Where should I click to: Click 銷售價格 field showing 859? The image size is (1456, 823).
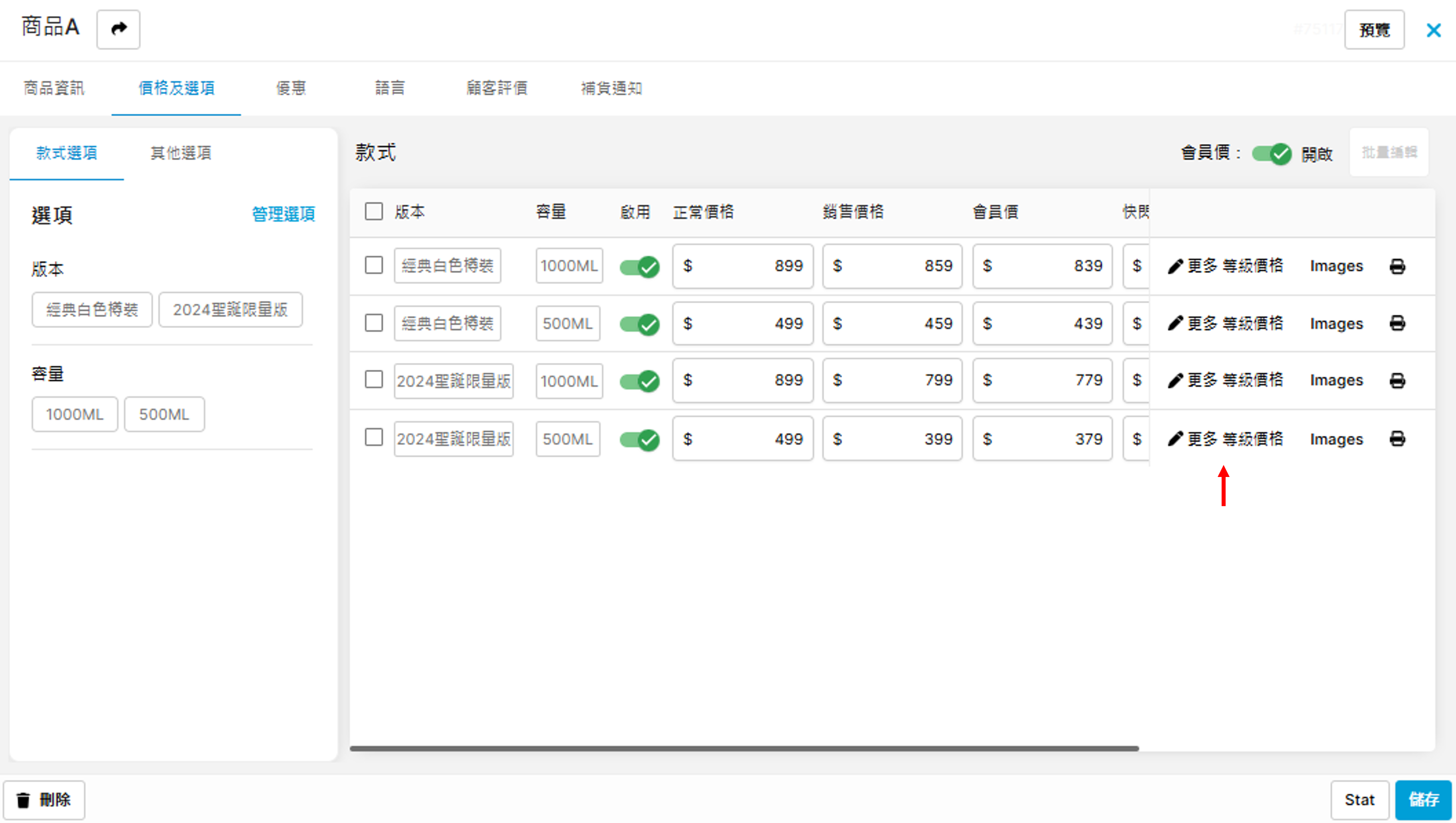click(x=892, y=266)
